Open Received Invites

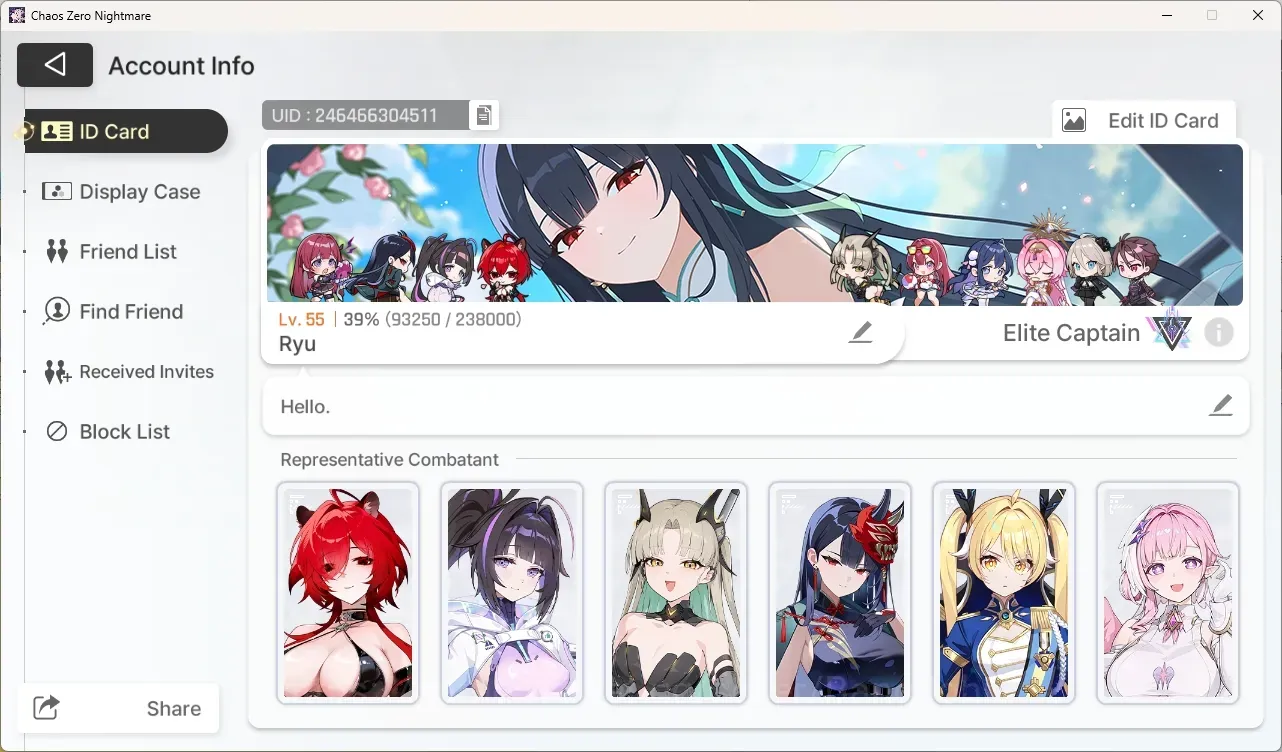click(x=129, y=371)
